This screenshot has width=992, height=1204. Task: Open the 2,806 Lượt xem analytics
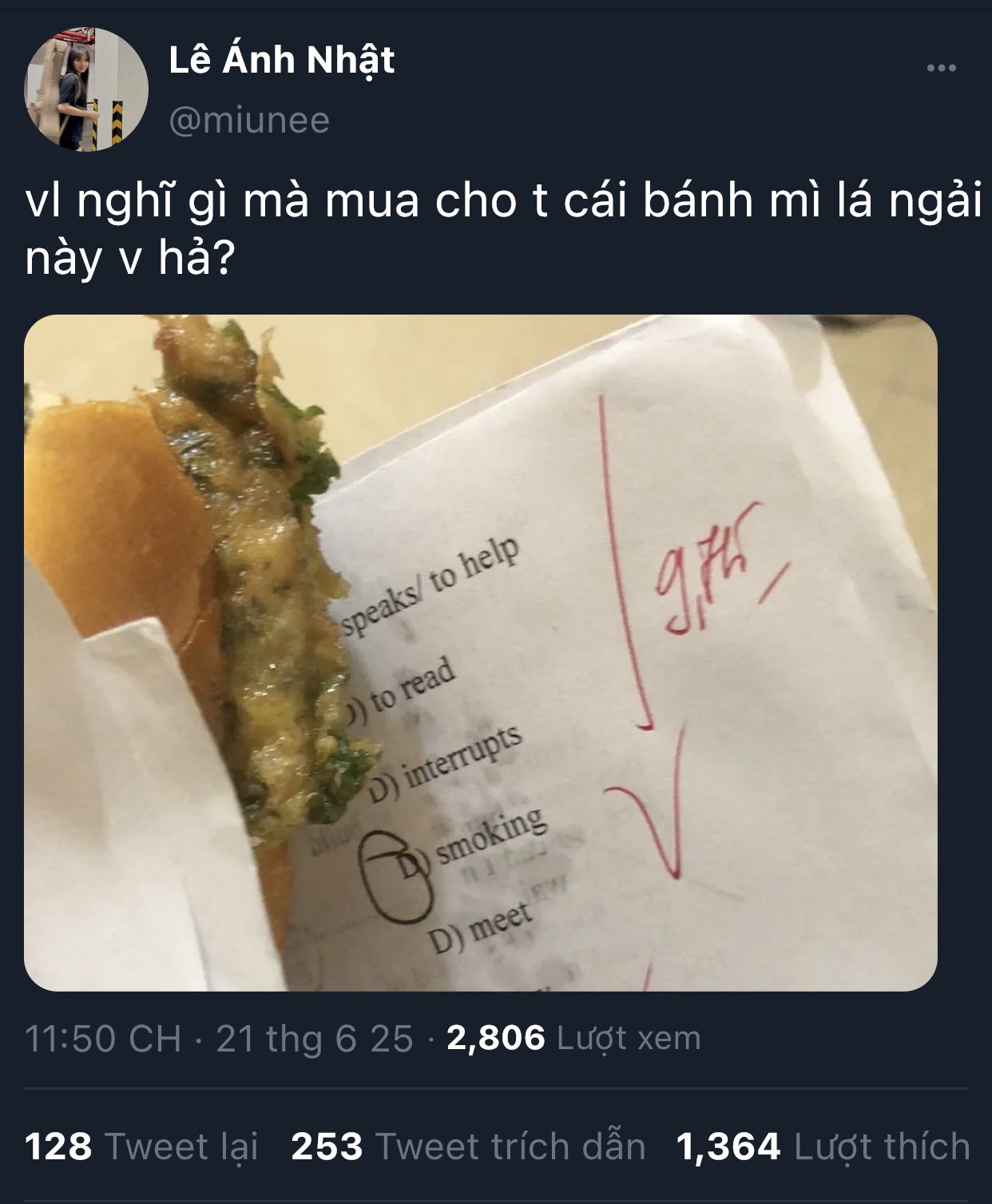(x=573, y=1038)
